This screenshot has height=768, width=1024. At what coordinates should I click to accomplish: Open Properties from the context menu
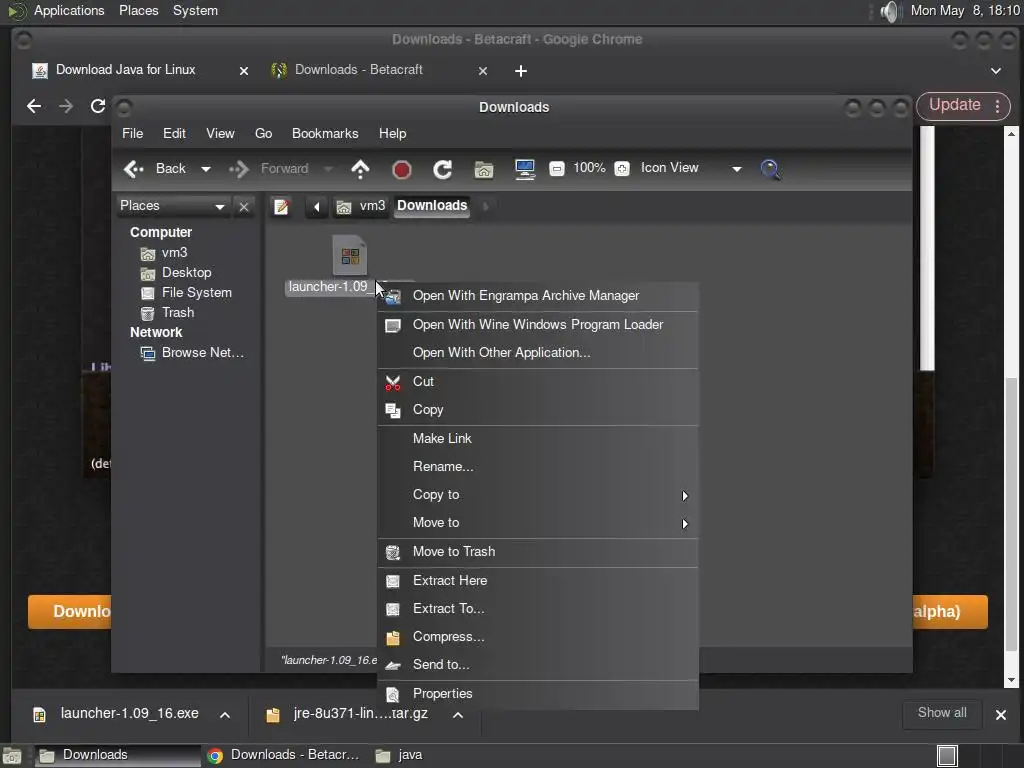[538, 694]
